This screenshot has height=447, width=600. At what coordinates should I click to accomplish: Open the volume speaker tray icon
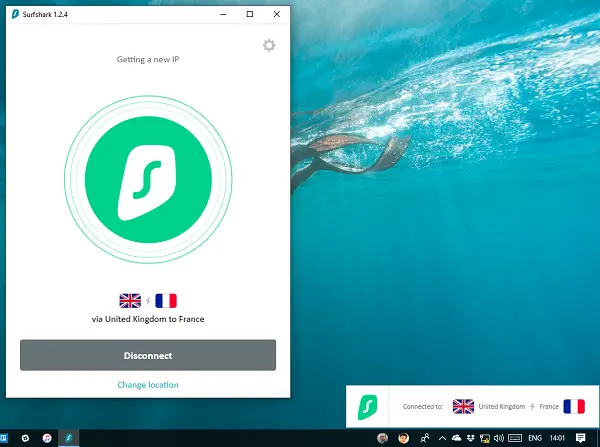(x=499, y=438)
